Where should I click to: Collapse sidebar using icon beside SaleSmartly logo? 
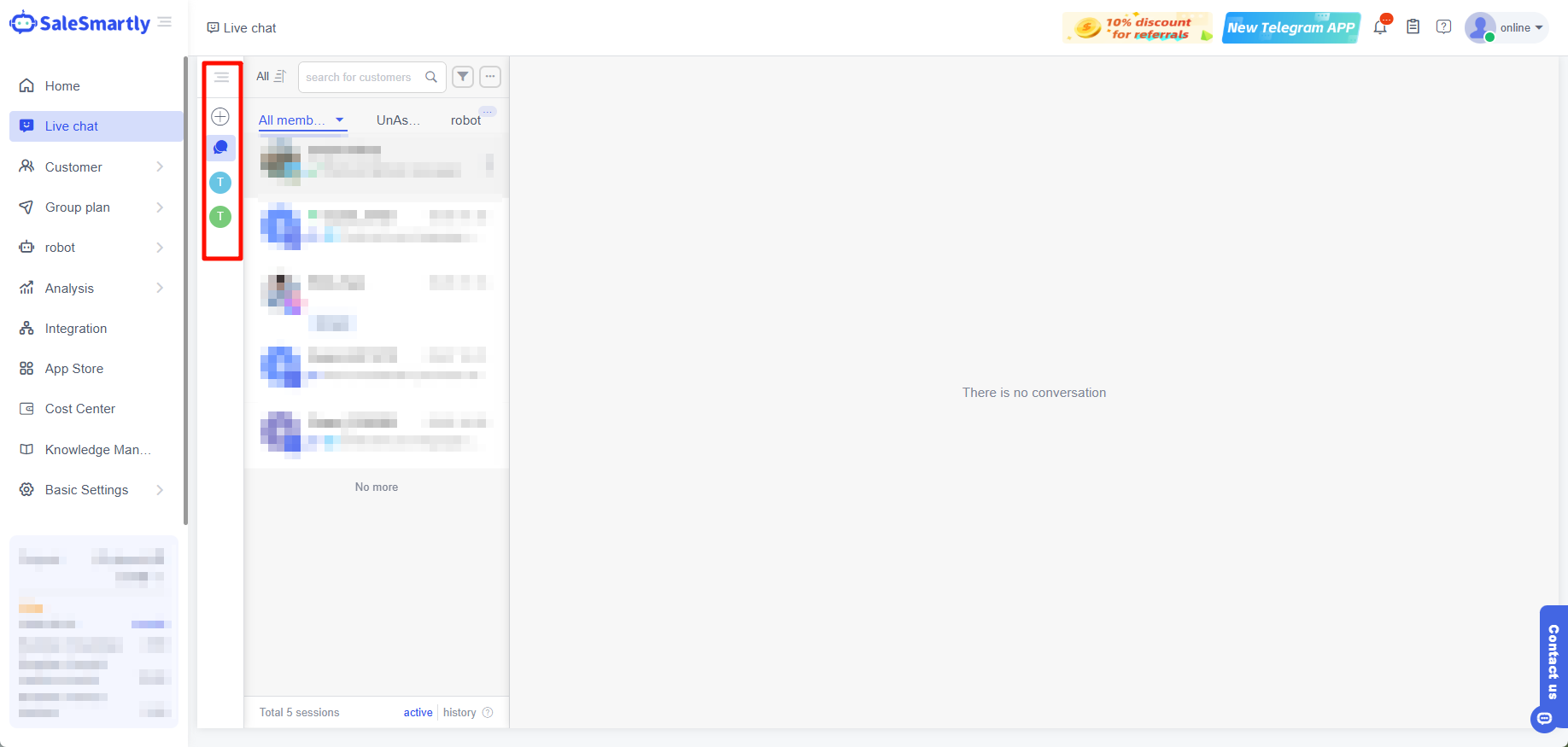pos(165,22)
